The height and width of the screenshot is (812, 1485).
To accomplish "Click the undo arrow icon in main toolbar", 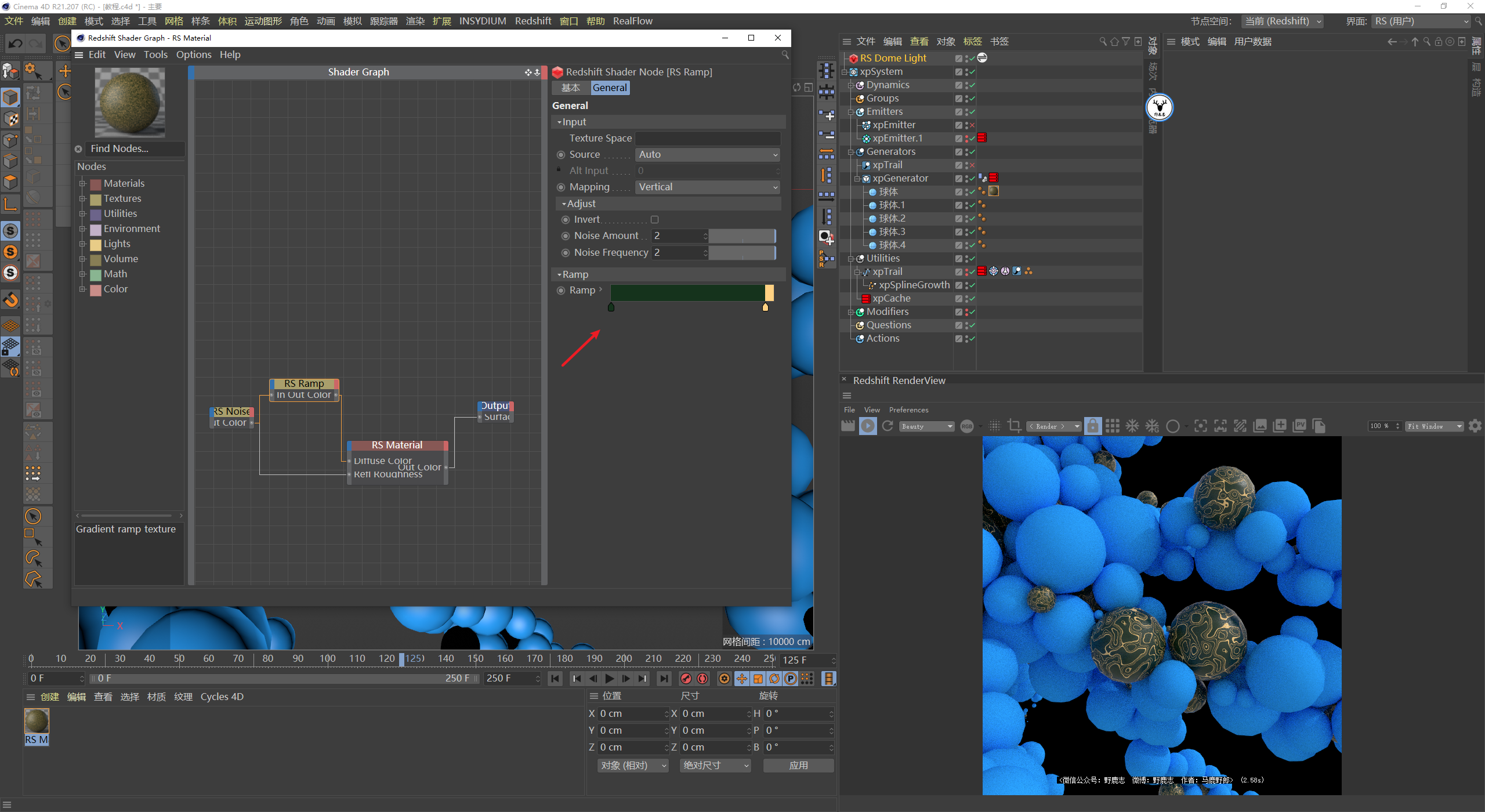I will [x=16, y=43].
